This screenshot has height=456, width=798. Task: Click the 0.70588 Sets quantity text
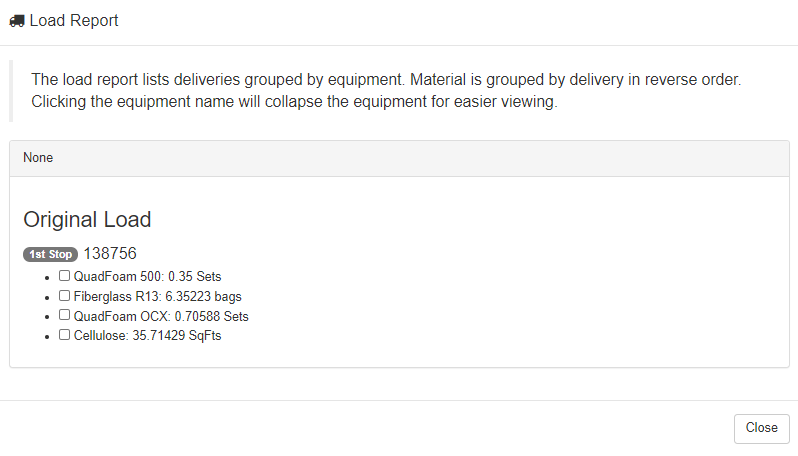(x=212, y=316)
